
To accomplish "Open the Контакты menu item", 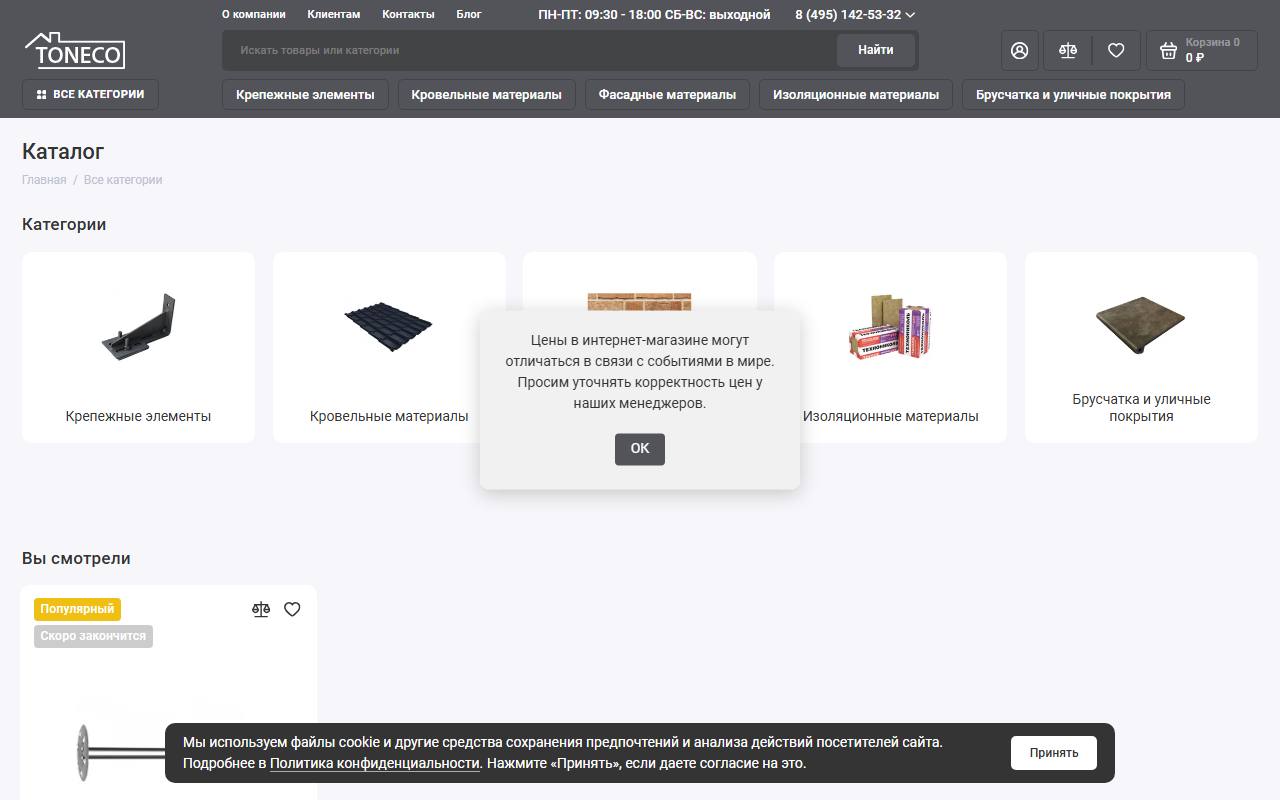I will 408,15.
